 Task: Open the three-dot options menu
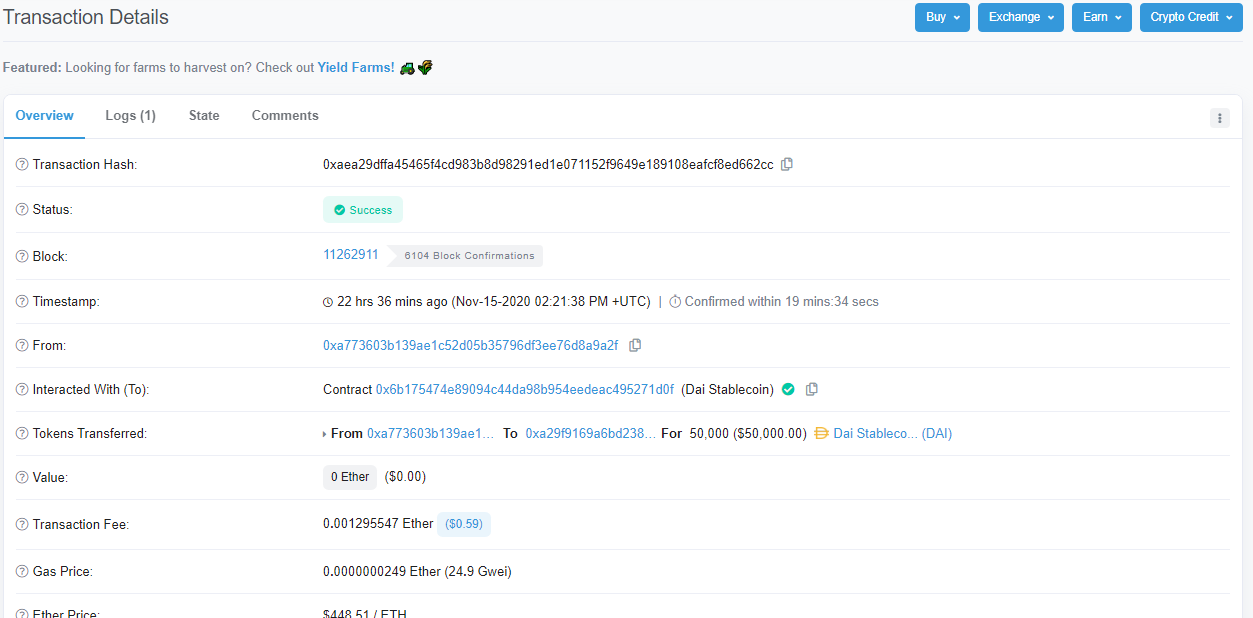pos(1219,118)
